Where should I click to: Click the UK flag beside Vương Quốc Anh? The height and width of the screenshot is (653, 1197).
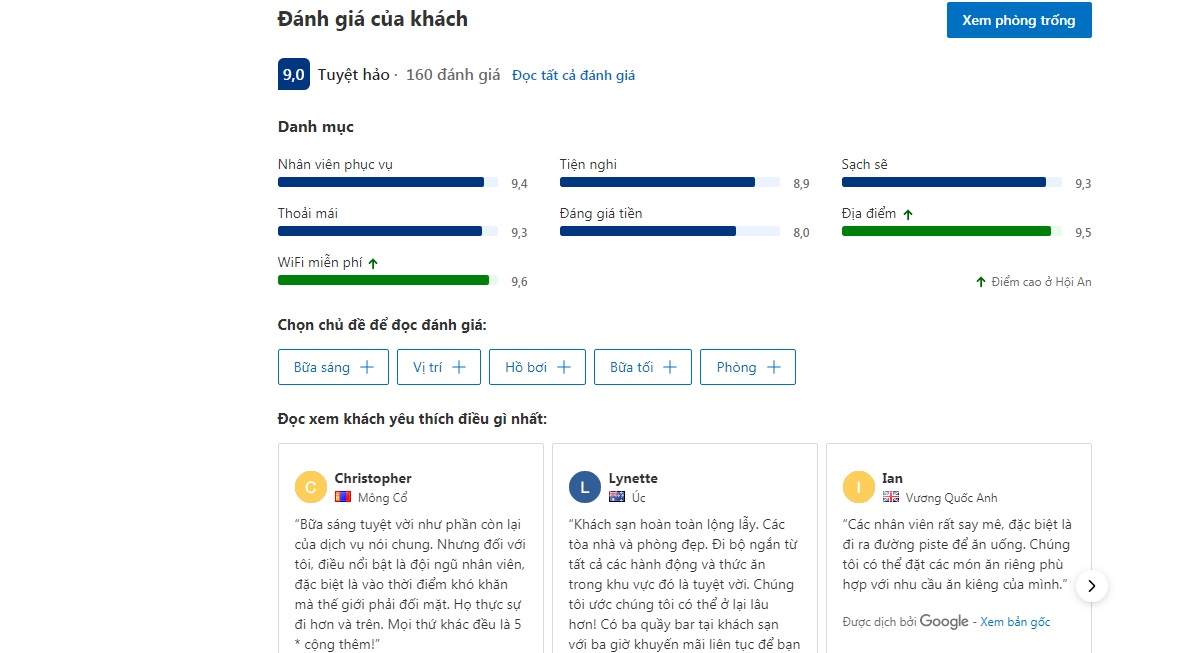tap(890, 497)
